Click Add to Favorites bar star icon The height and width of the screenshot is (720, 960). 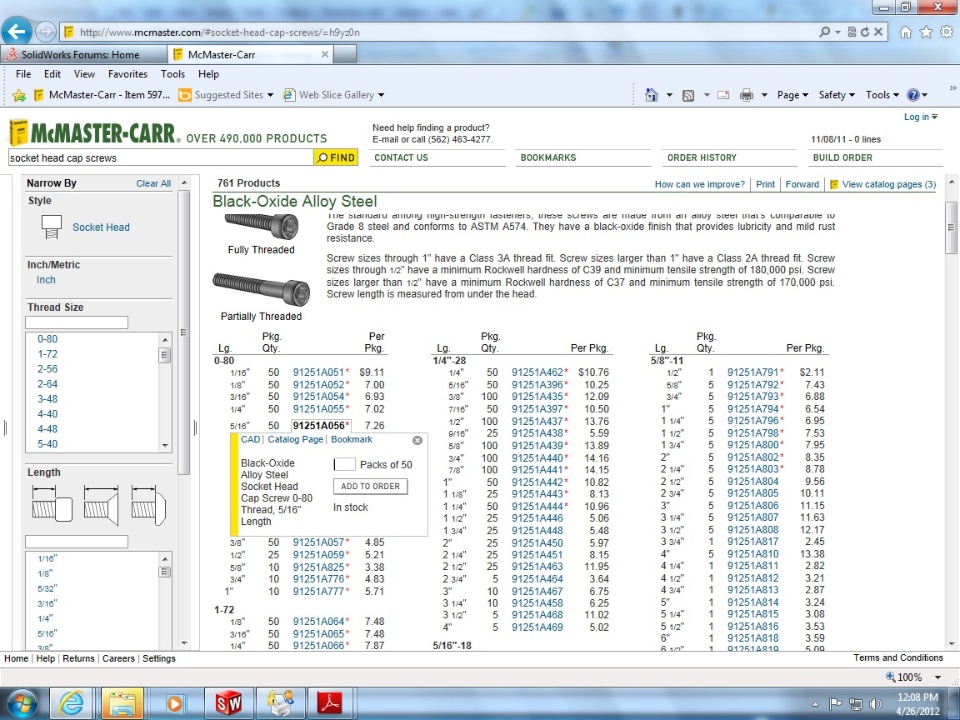pyautogui.click(x=19, y=95)
